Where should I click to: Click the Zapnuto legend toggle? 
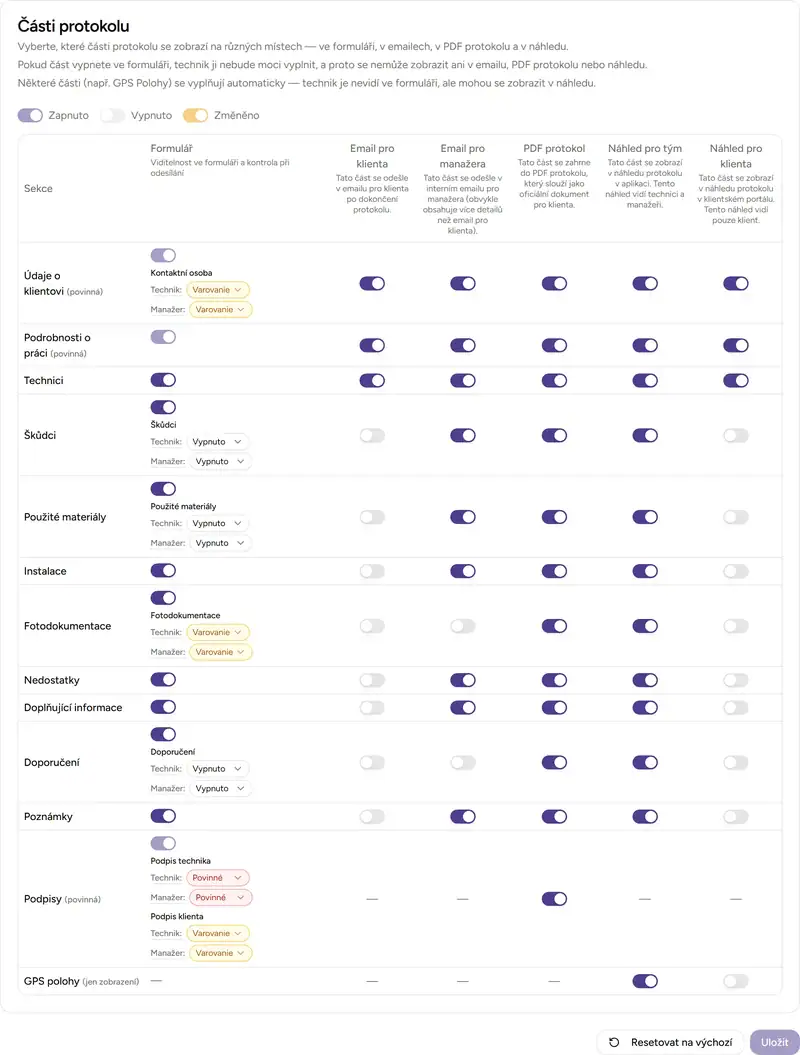[30, 115]
